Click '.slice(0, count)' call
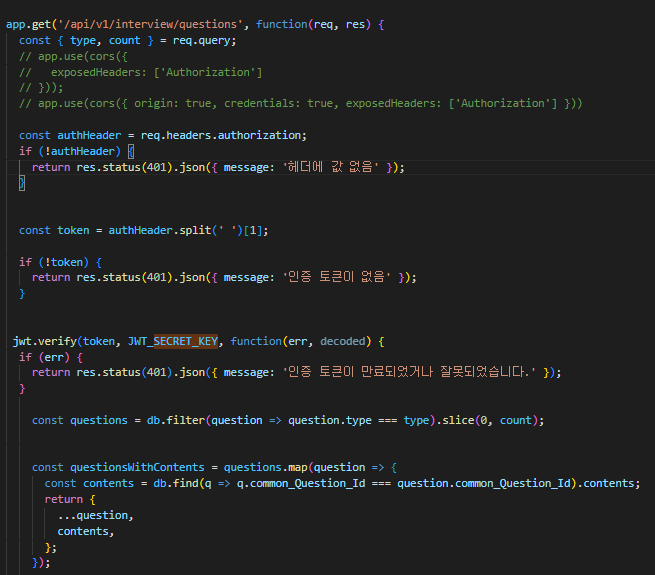655x575 pixels. [x=487, y=420]
